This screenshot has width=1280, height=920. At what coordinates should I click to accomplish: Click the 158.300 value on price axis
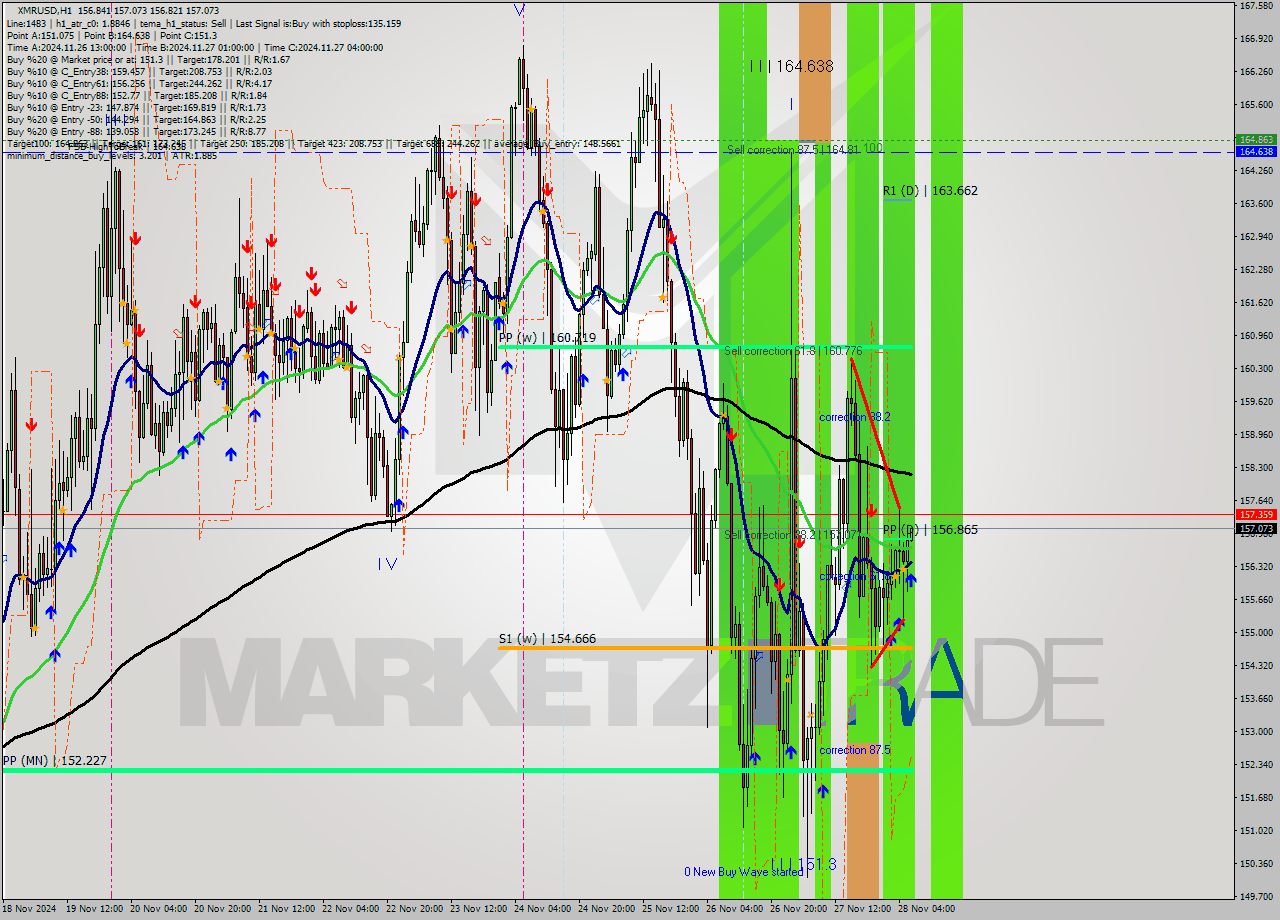(x=1255, y=468)
